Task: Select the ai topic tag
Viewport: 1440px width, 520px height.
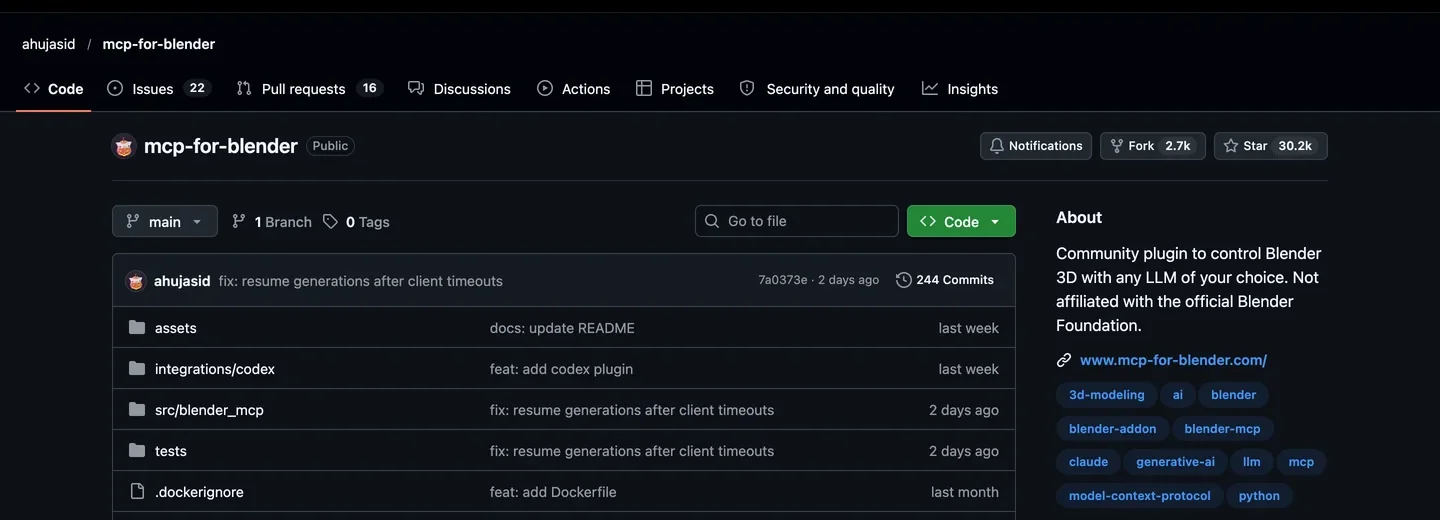Action: pyautogui.click(x=1178, y=395)
